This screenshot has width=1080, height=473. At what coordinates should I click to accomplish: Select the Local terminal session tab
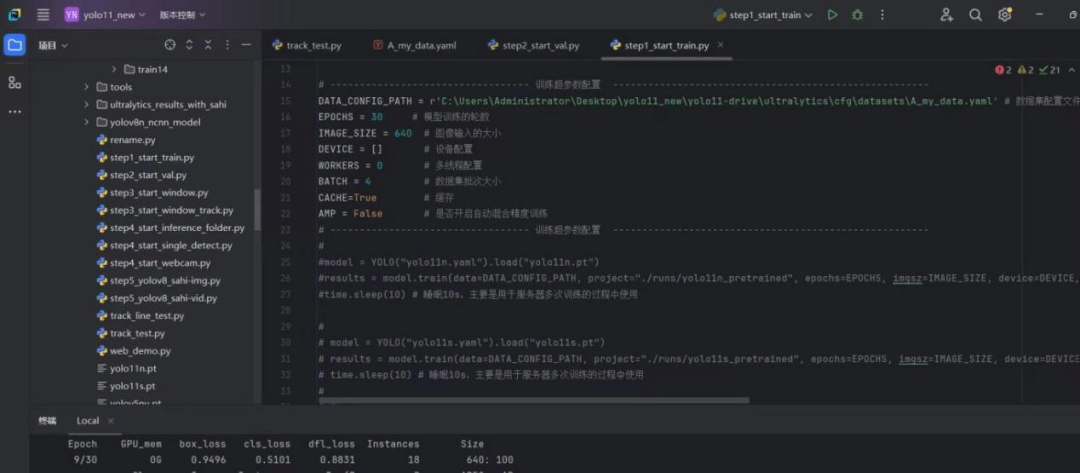pyautogui.click(x=87, y=421)
